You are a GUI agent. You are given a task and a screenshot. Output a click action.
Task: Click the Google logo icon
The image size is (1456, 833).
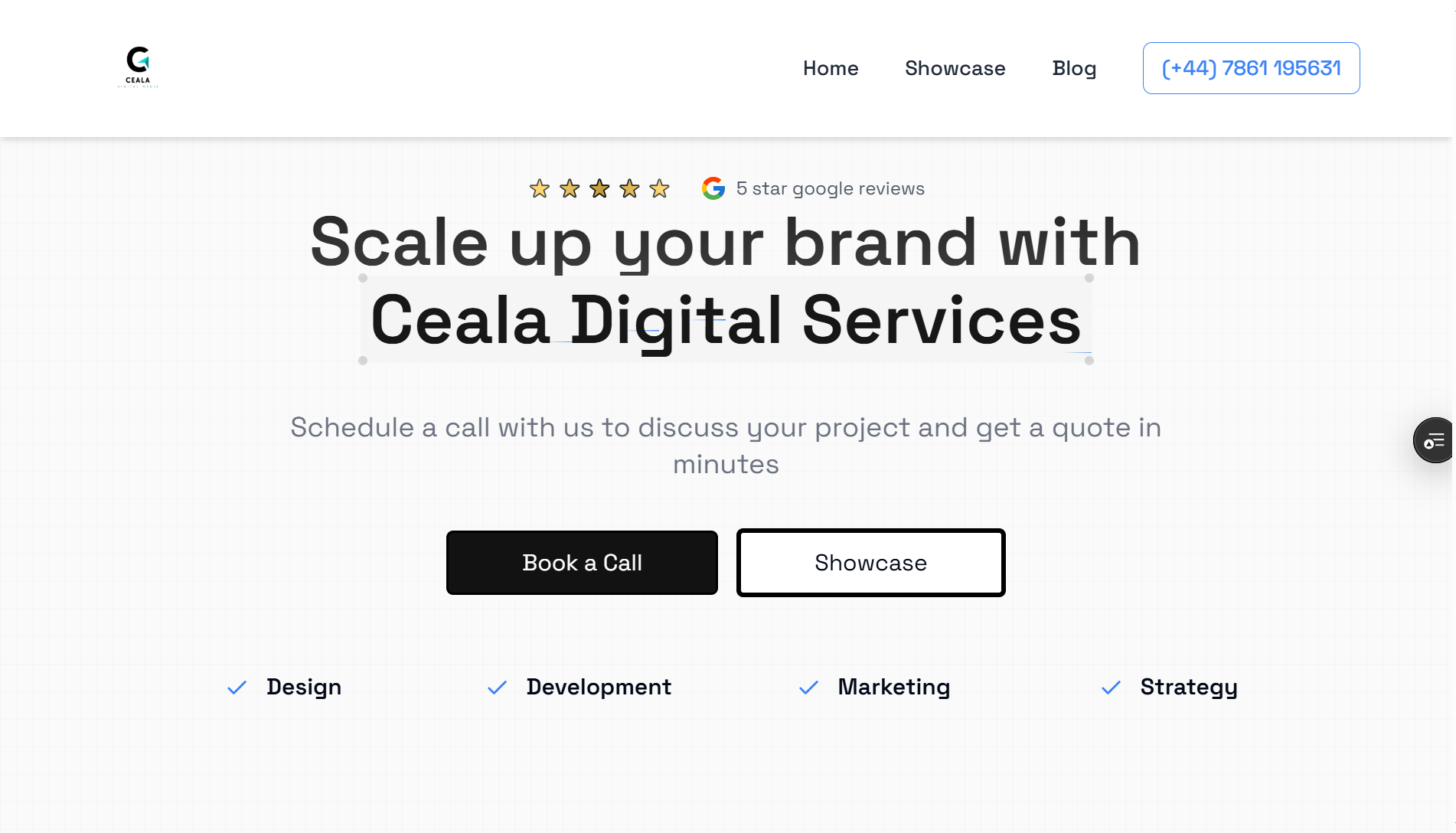(x=713, y=188)
